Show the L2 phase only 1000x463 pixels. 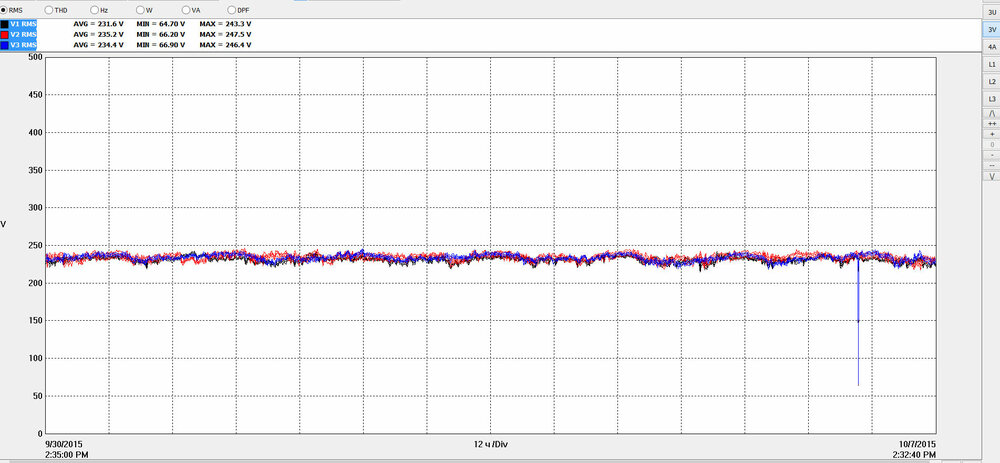coord(991,81)
